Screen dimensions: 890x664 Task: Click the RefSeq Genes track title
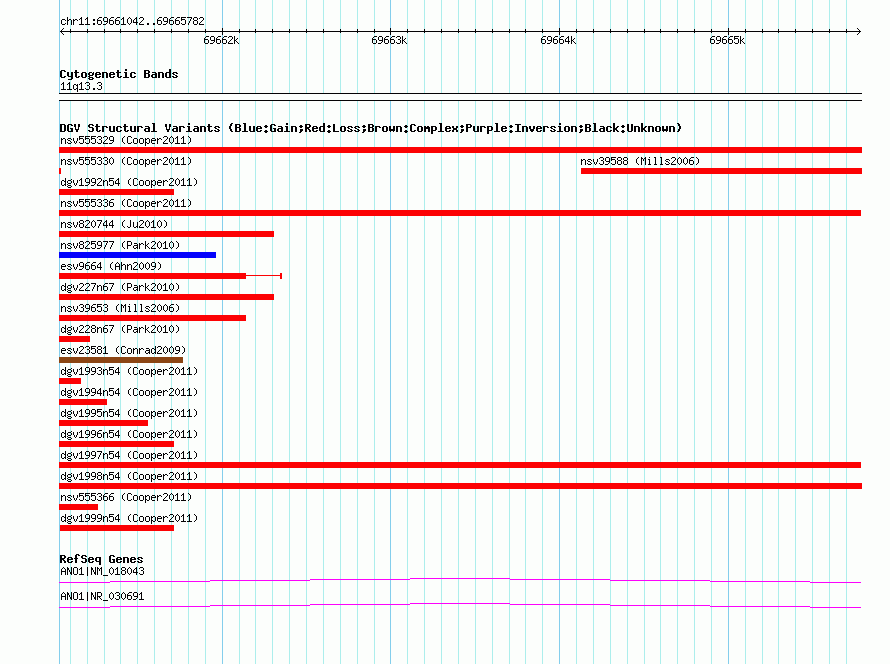[x=101, y=559]
